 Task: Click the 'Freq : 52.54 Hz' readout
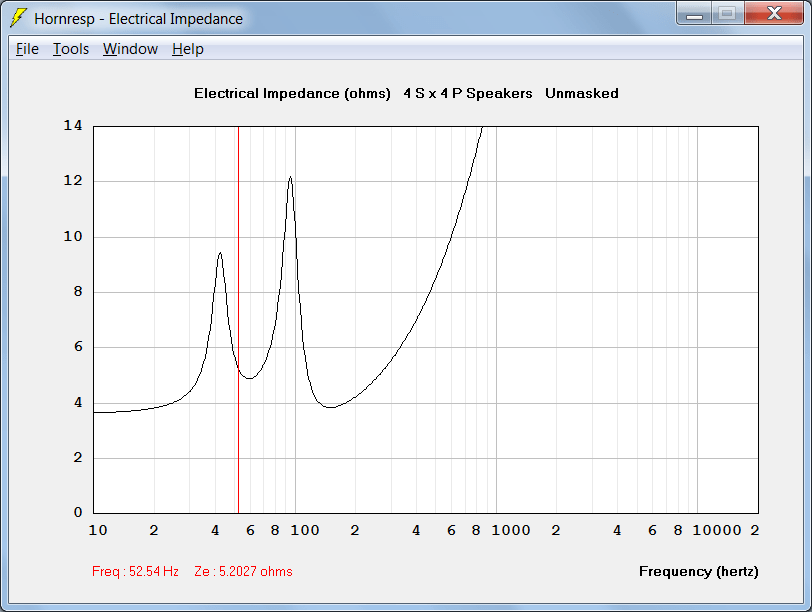[x=135, y=571]
